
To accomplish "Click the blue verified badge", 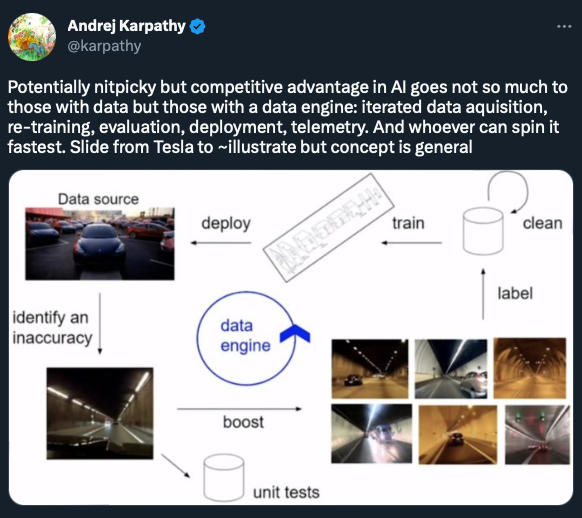I will (197, 26).
